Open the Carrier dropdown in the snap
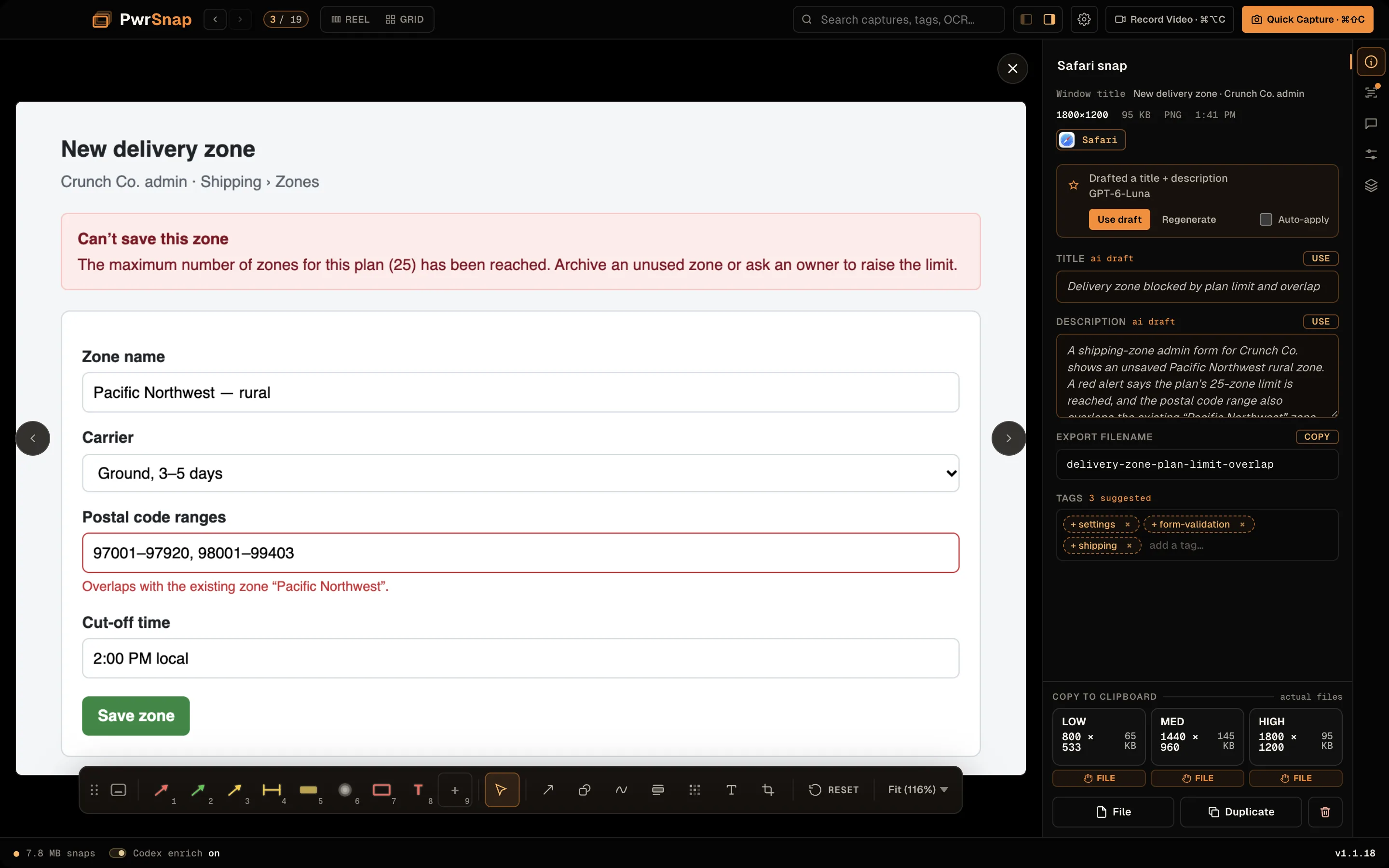This screenshot has width=1389, height=868. click(520, 473)
